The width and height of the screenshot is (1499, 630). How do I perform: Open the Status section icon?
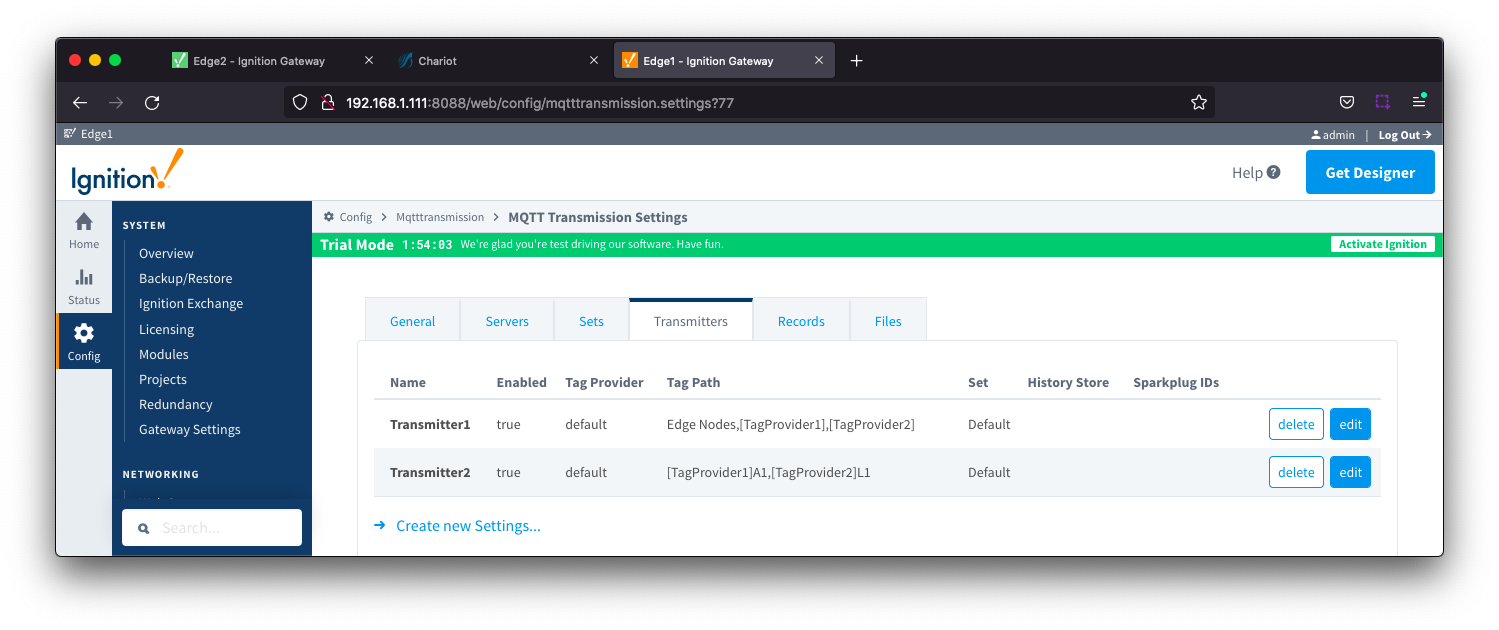(x=84, y=286)
